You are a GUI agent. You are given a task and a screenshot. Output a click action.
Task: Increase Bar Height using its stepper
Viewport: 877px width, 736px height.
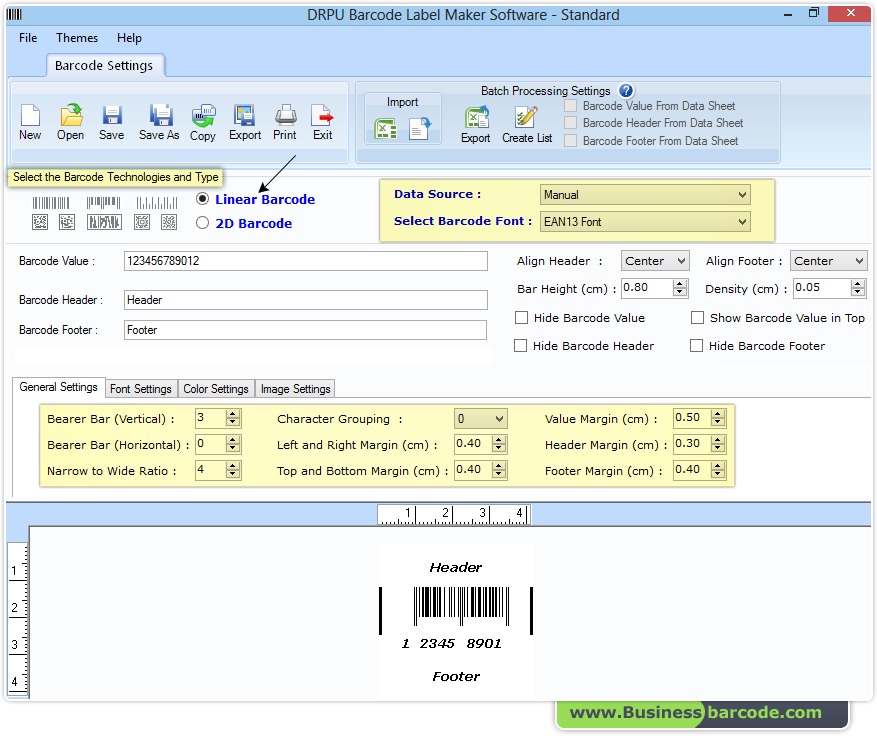[679, 283]
